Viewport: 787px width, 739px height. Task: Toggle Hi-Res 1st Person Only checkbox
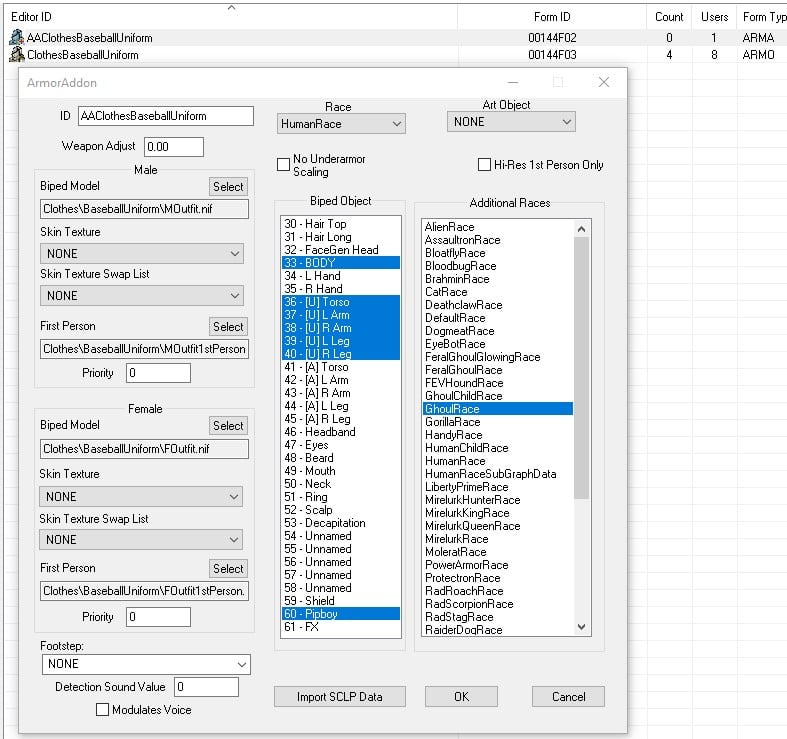[484, 165]
